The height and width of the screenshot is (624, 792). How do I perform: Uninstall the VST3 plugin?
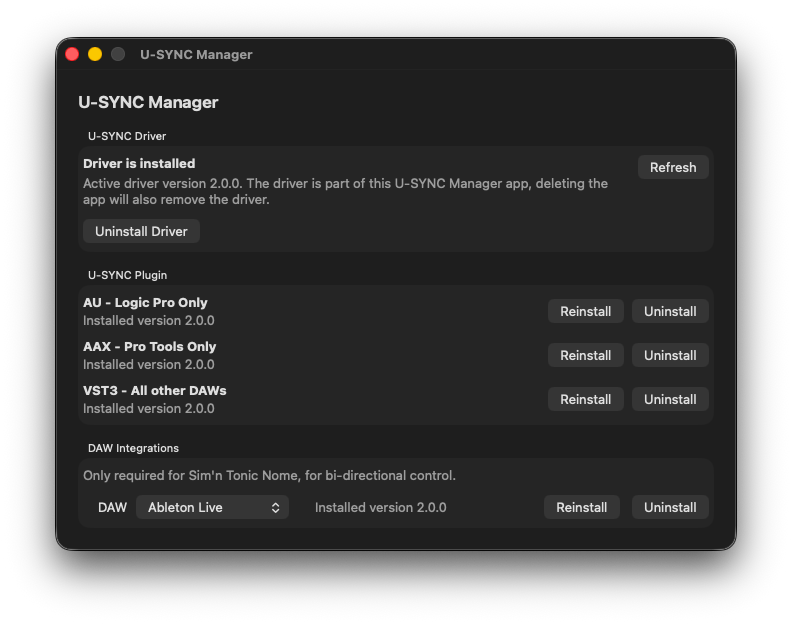coord(670,399)
